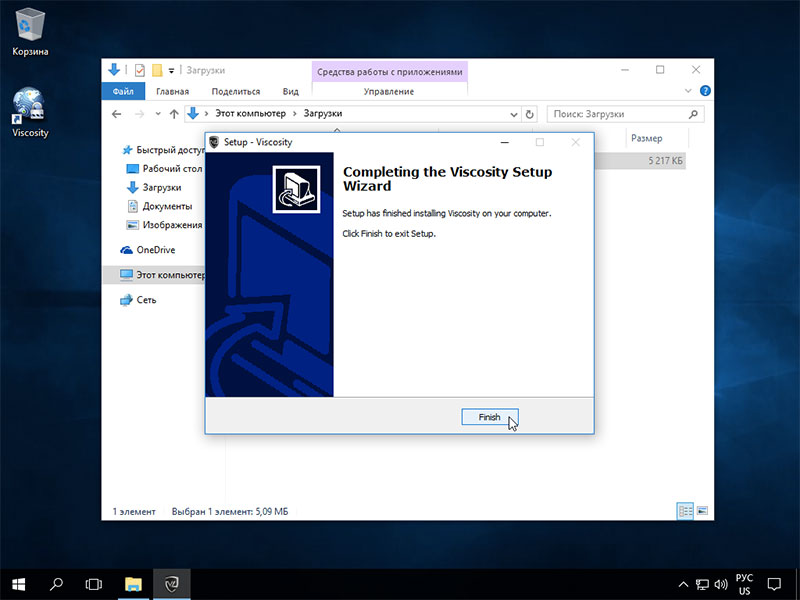Click the 1 элемент status bar text

click(134, 511)
